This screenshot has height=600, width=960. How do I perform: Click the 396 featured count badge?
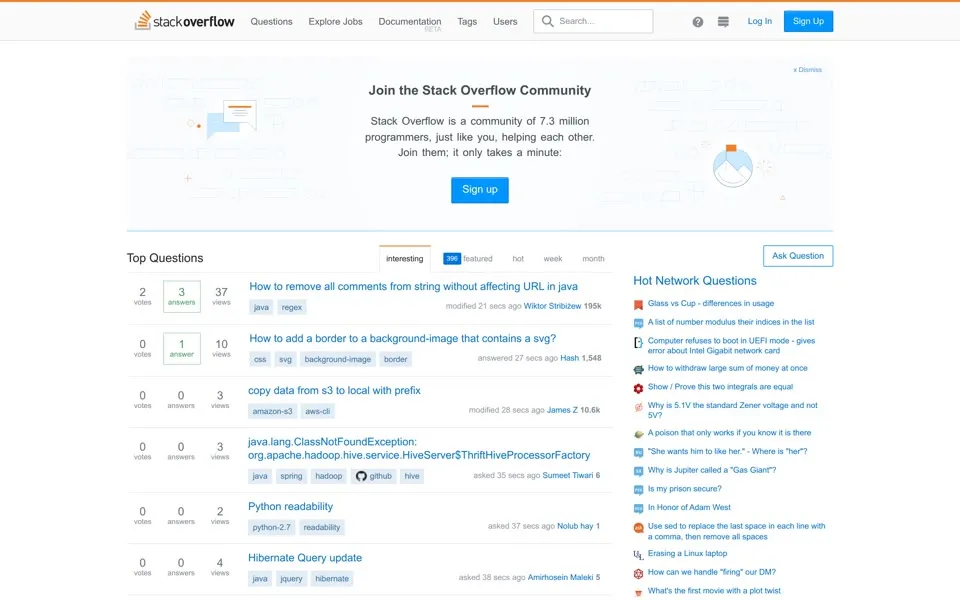click(x=452, y=259)
